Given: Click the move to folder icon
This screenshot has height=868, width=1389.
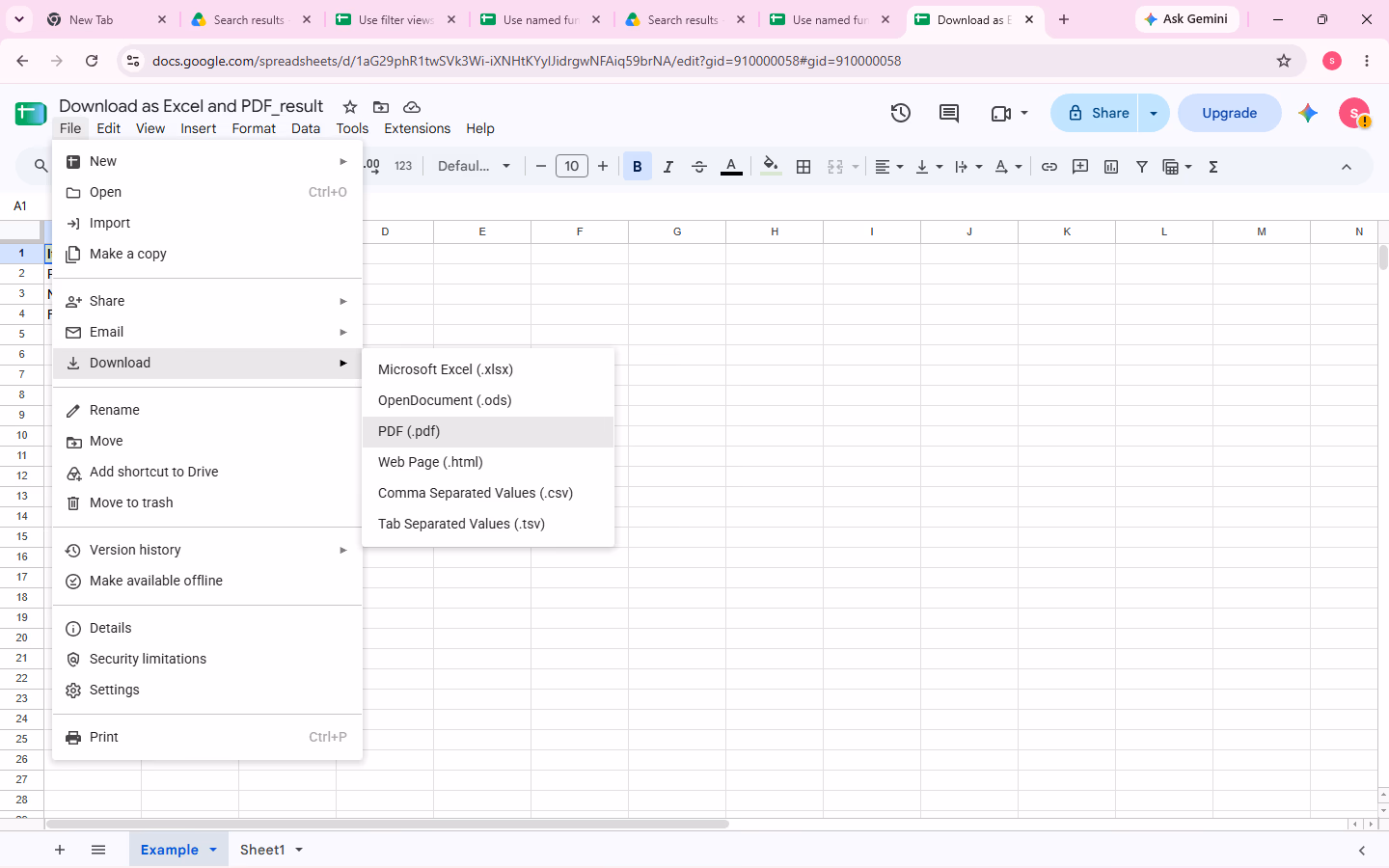Looking at the screenshot, I should 381,107.
